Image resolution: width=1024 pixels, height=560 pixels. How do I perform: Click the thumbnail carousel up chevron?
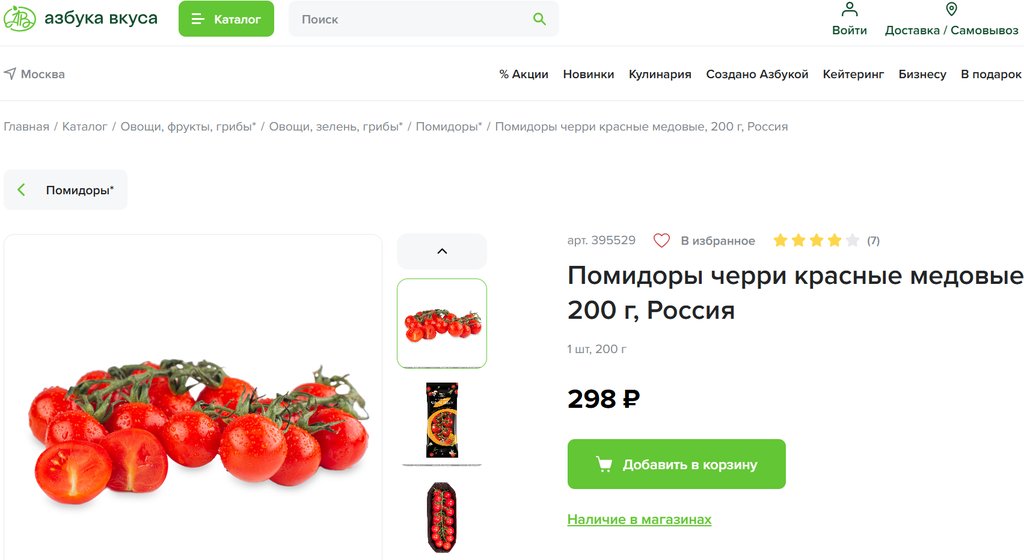tap(442, 251)
